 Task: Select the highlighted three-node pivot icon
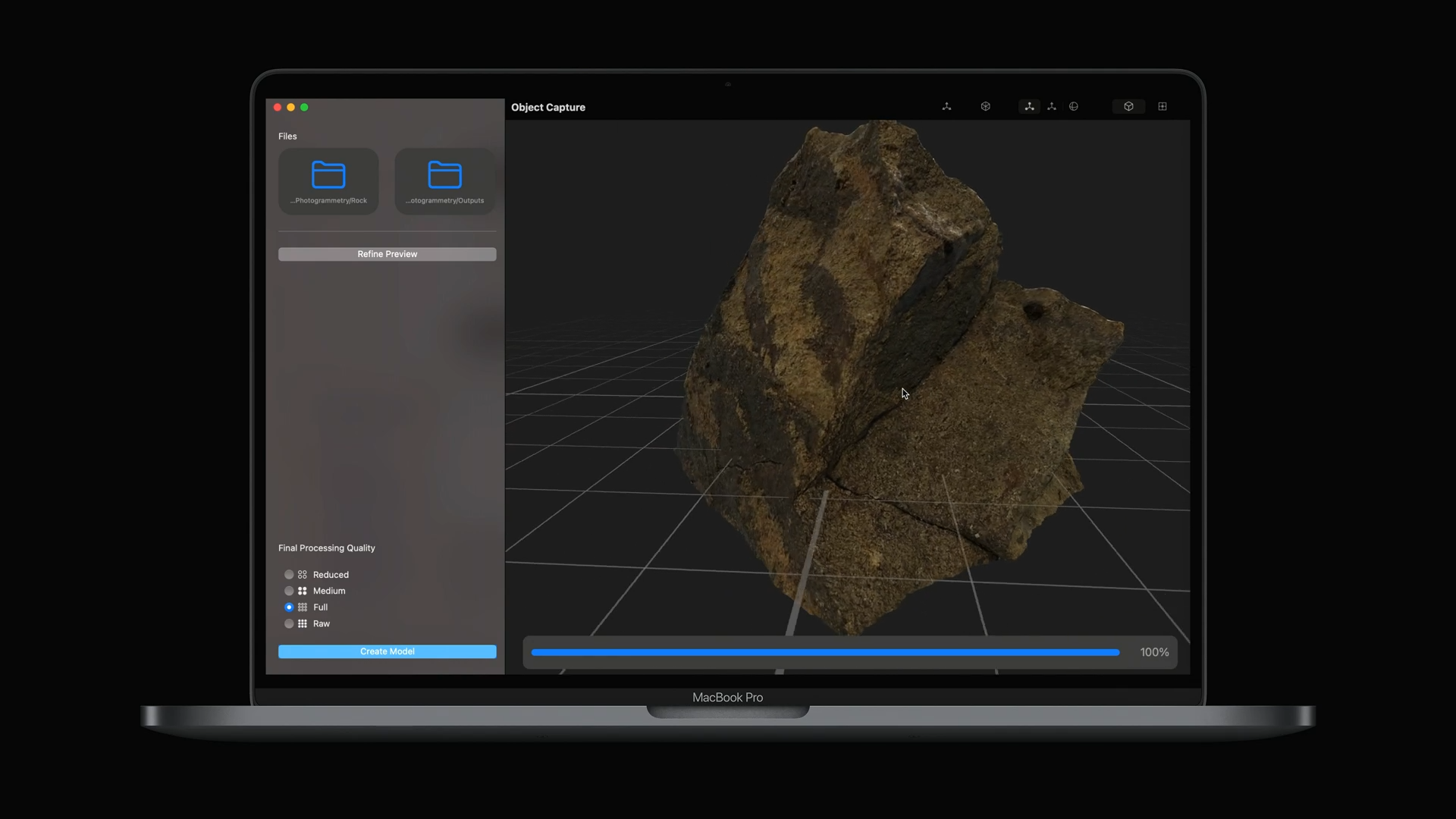pyautogui.click(x=1029, y=107)
